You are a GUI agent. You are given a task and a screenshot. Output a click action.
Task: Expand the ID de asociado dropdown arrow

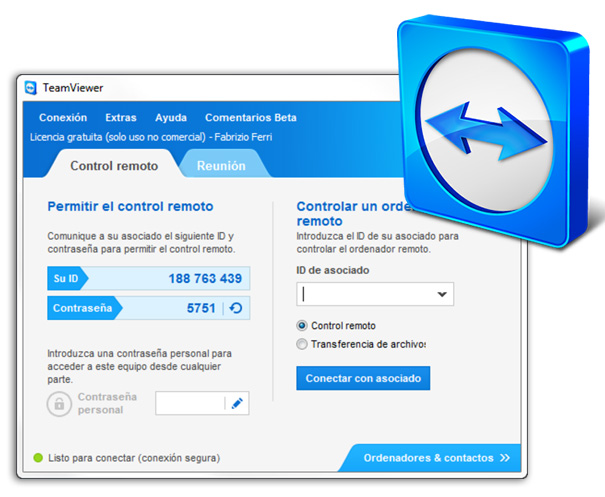(x=442, y=294)
